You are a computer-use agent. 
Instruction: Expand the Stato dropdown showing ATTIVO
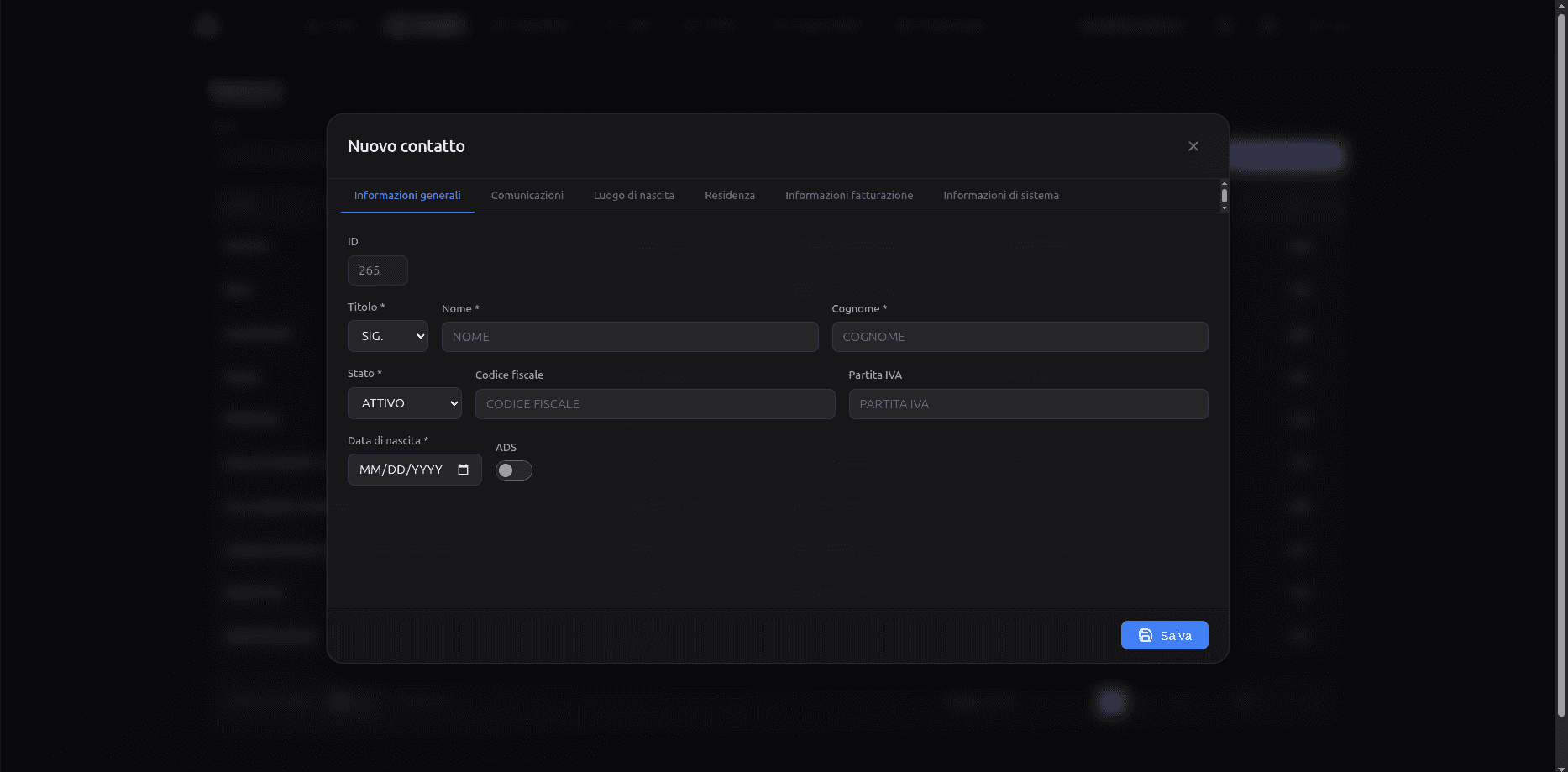coord(404,403)
